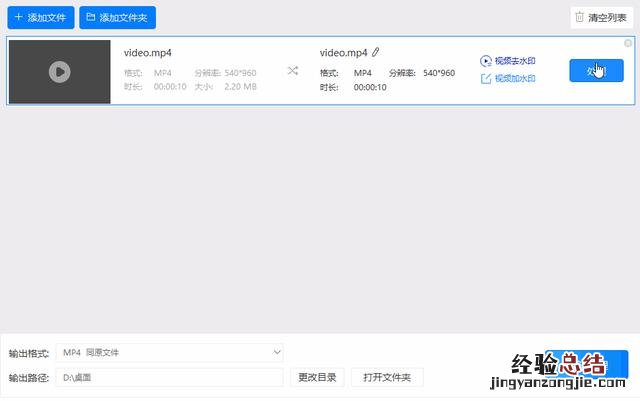Select the 视频加水印 link
This screenshot has height=401, width=640.
[x=515, y=78]
